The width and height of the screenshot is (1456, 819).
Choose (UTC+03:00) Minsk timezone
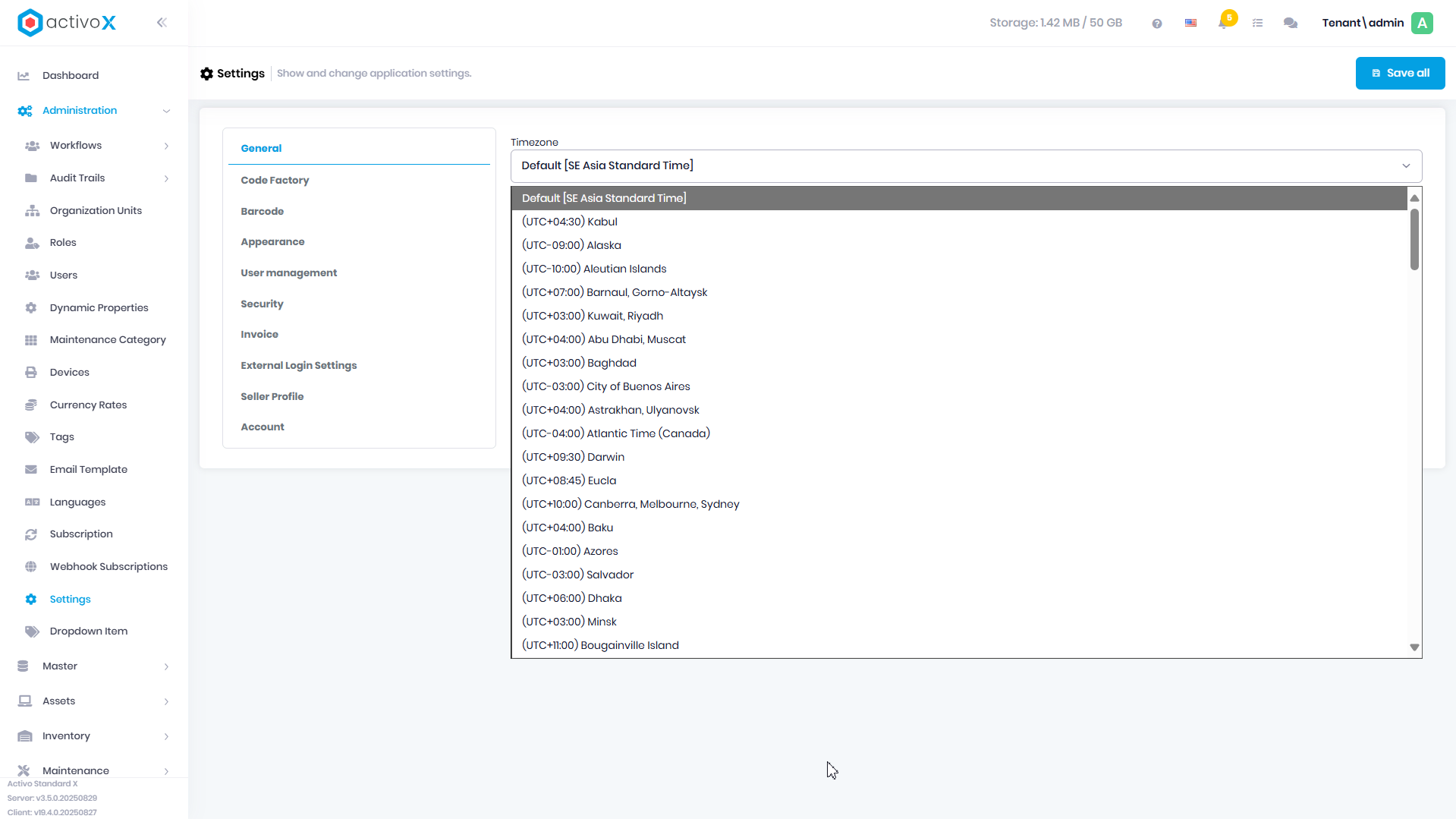pyautogui.click(x=959, y=622)
